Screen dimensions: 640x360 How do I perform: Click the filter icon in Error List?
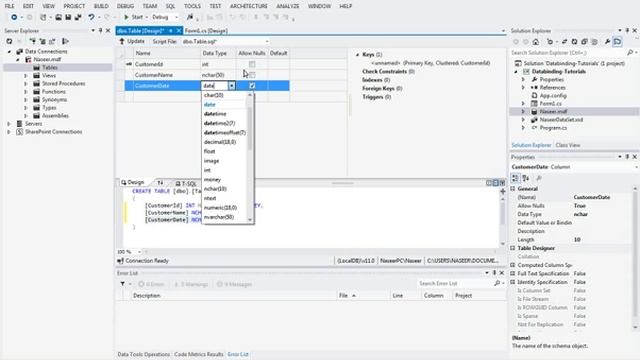pyautogui.click(x=122, y=284)
